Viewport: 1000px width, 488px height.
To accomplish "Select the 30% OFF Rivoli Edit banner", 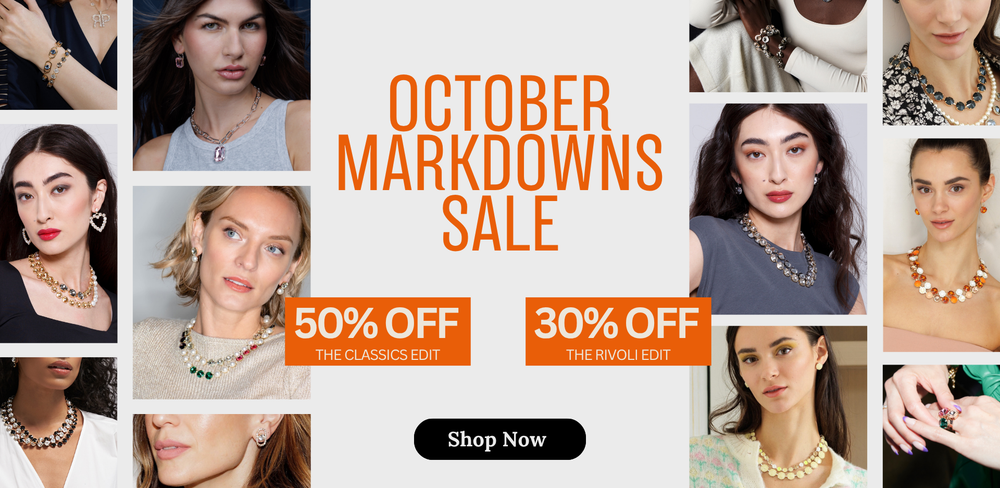I will pyautogui.click(x=618, y=331).
